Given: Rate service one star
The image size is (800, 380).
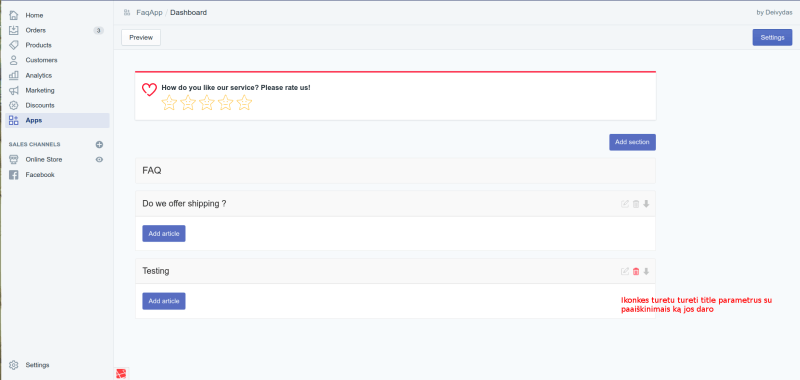Looking at the screenshot, I should pos(169,103).
